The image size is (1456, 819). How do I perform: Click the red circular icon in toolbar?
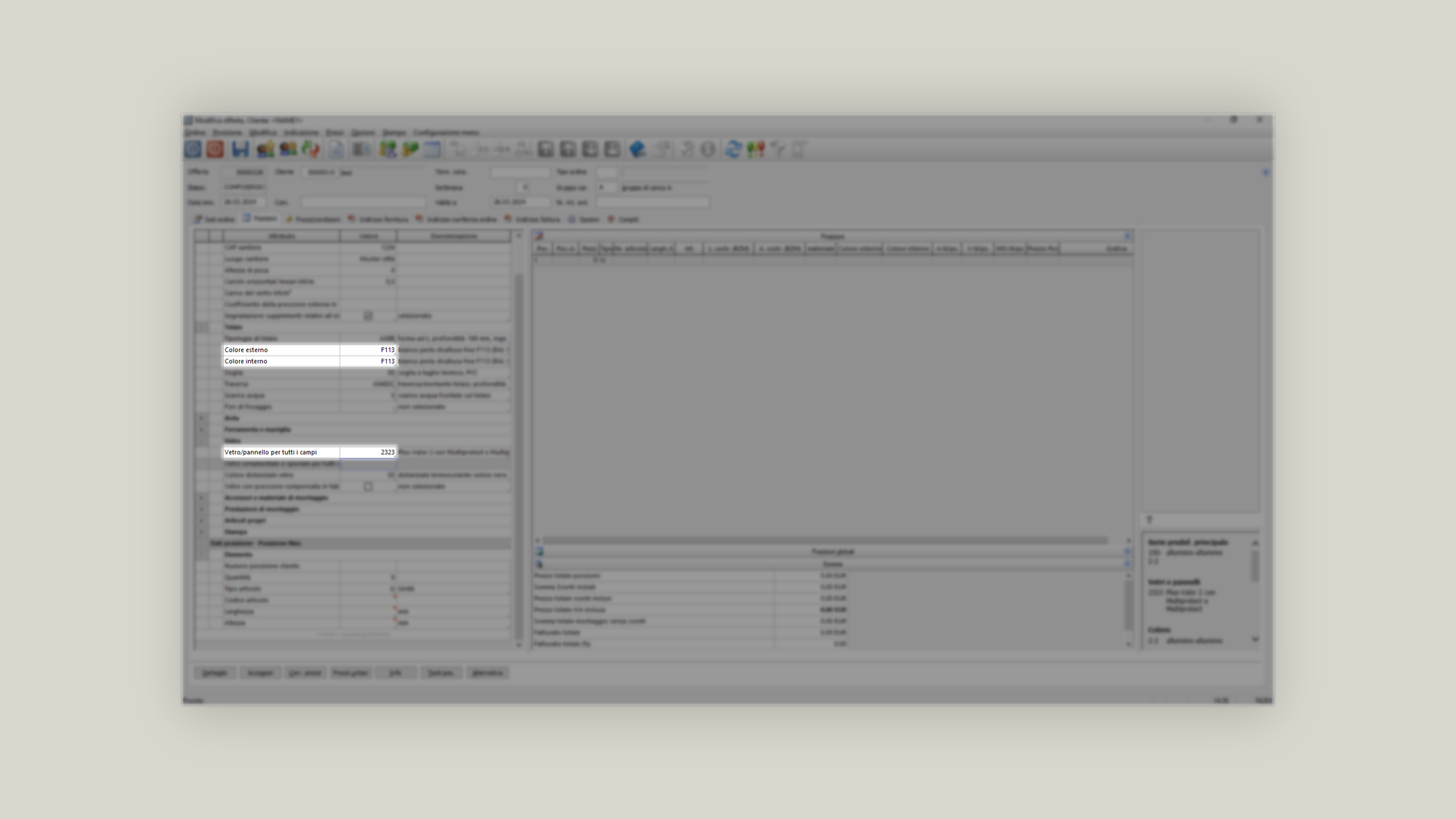coord(215,149)
